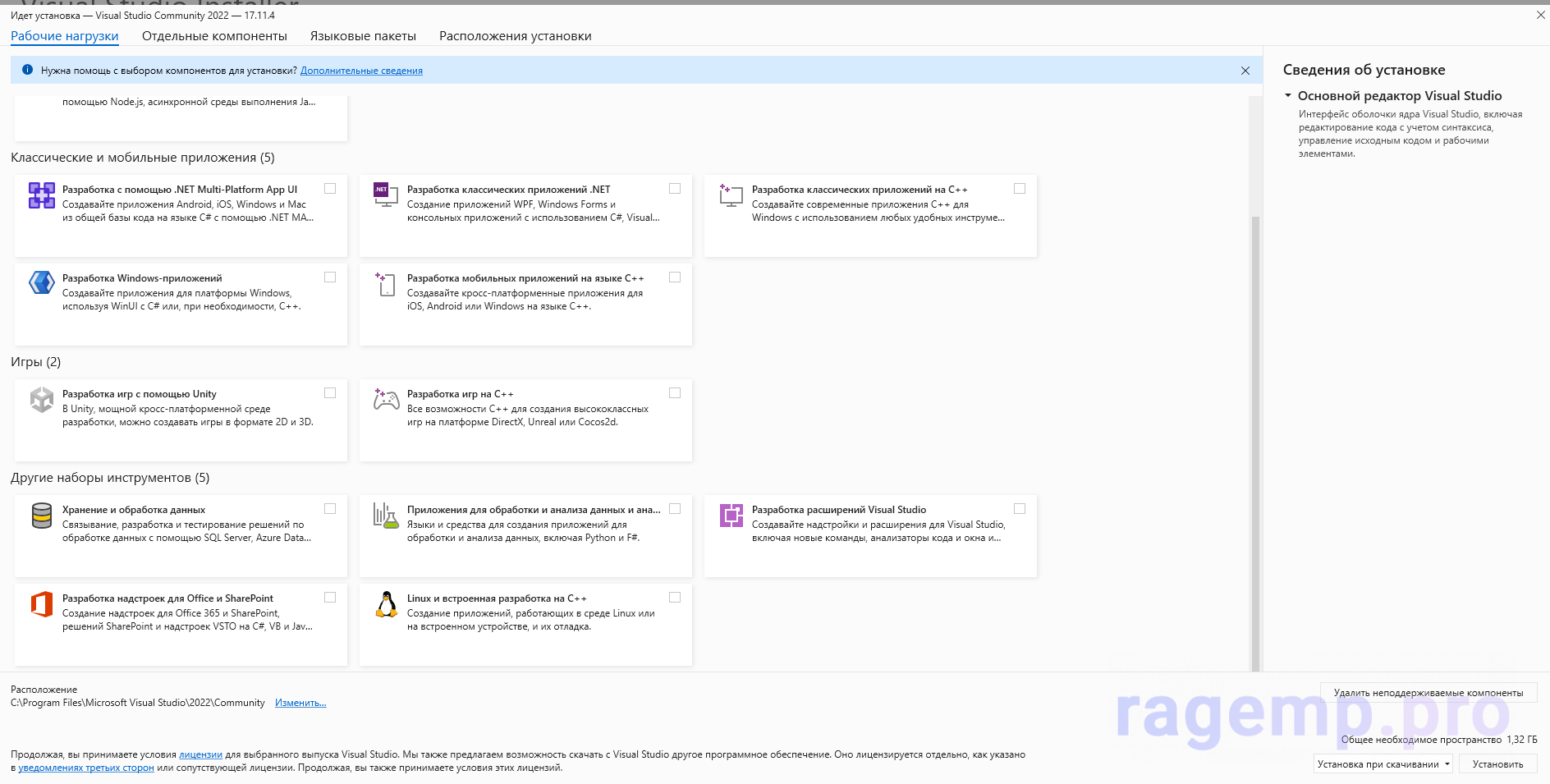This screenshot has height=784, width=1550.
Task: Click the total required space 1,32 ГБ value
Action: [x=1522, y=740]
